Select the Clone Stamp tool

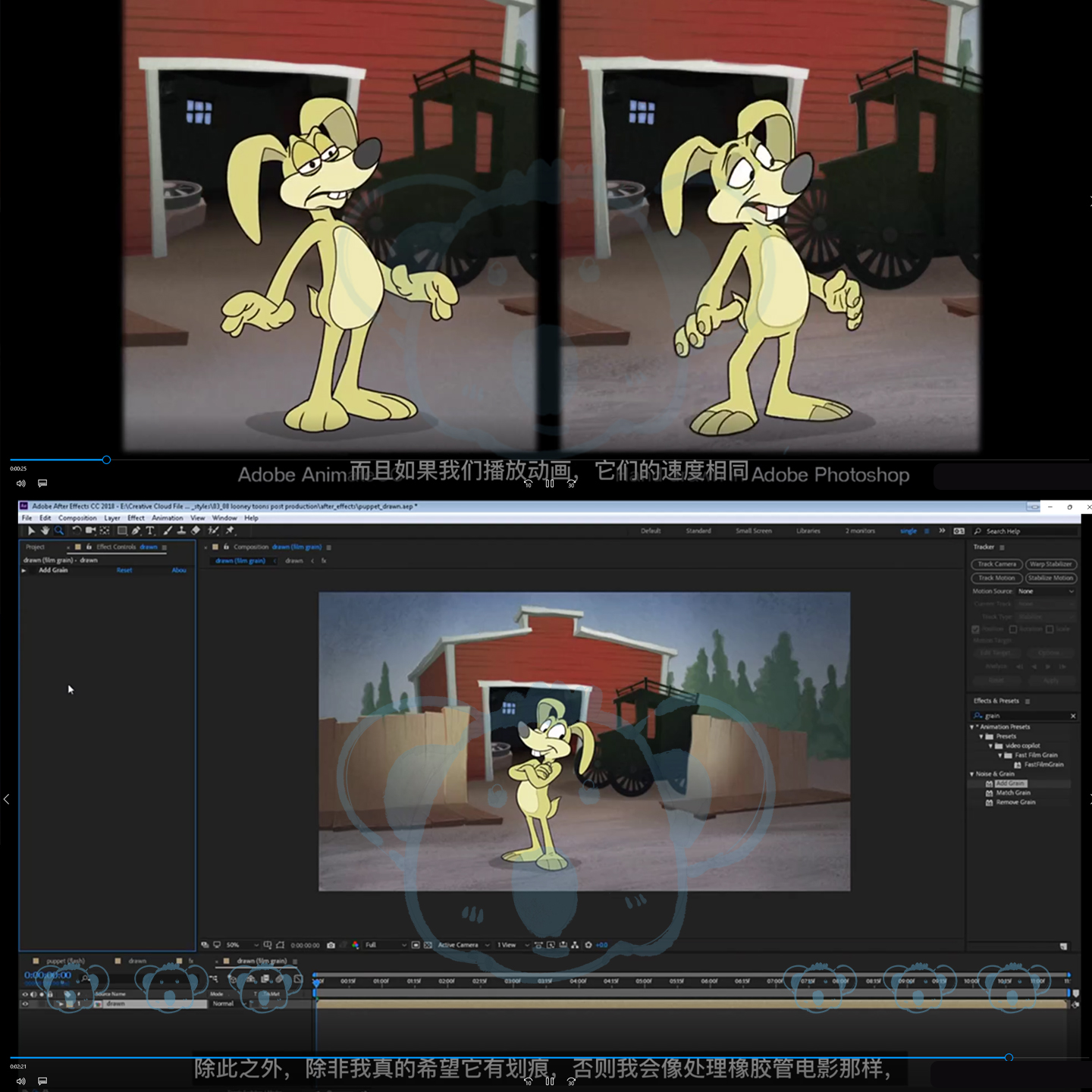[182, 531]
